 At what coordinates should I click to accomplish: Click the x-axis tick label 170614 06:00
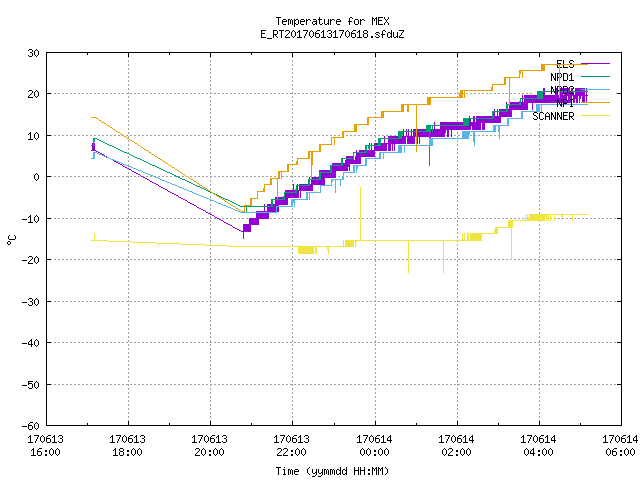pos(620,446)
